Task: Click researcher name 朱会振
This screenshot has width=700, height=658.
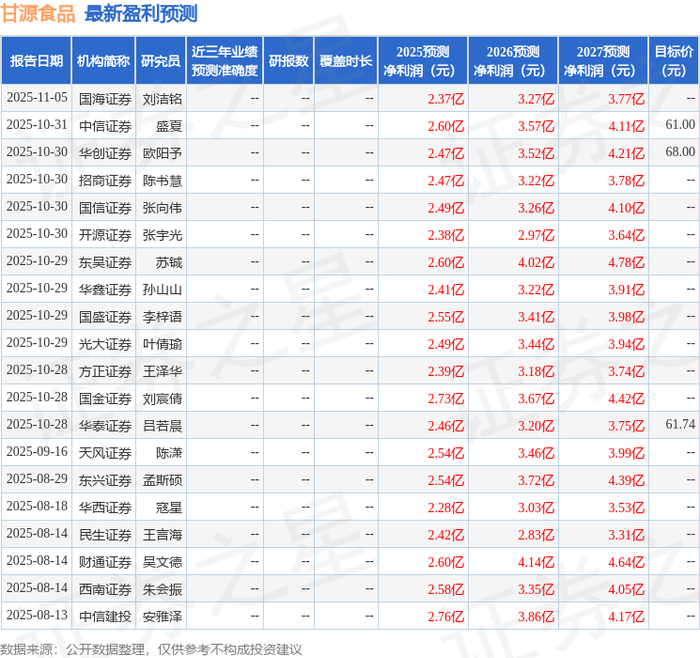Action: tap(162, 589)
